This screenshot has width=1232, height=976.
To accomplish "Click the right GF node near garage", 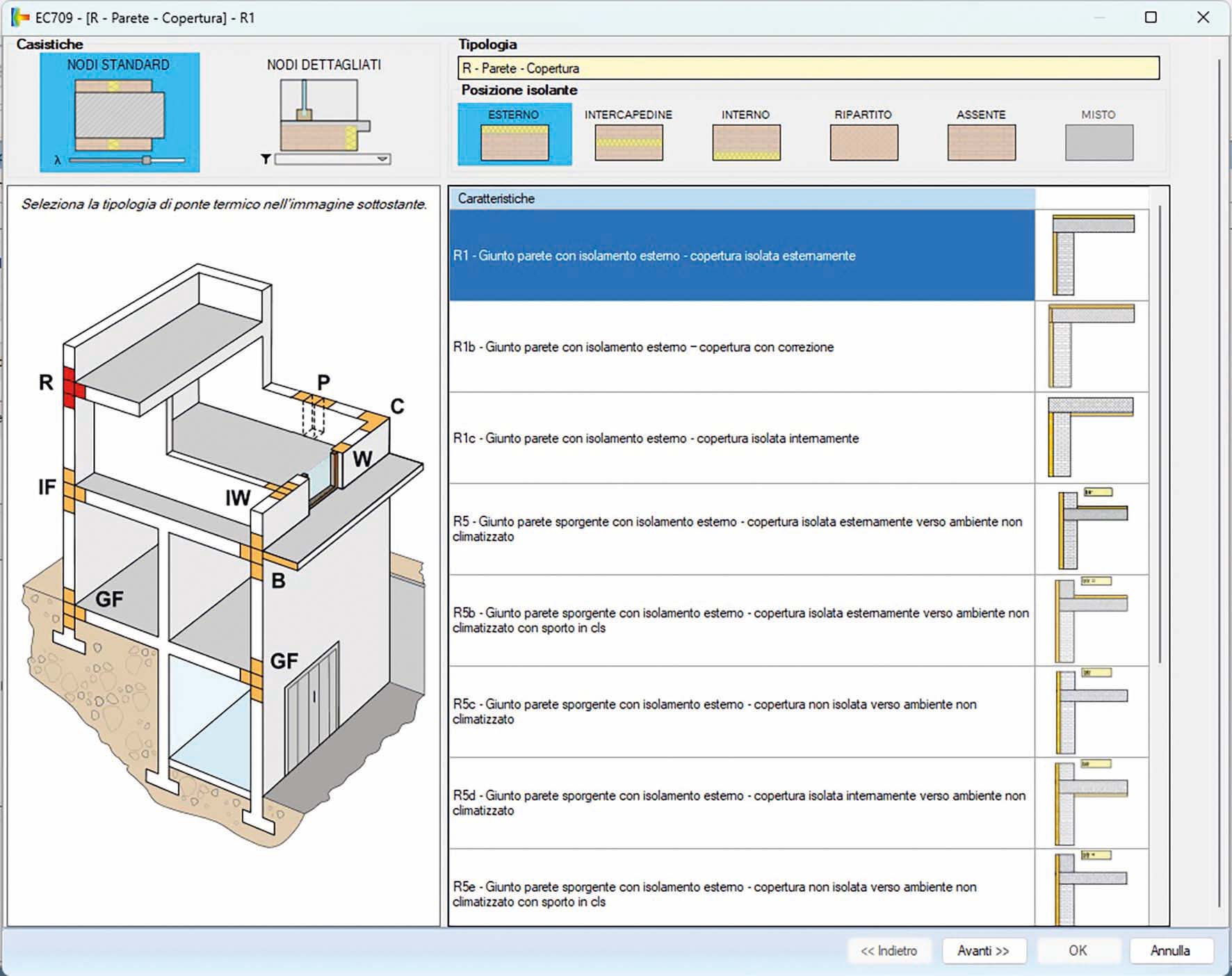I will tap(253, 680).
